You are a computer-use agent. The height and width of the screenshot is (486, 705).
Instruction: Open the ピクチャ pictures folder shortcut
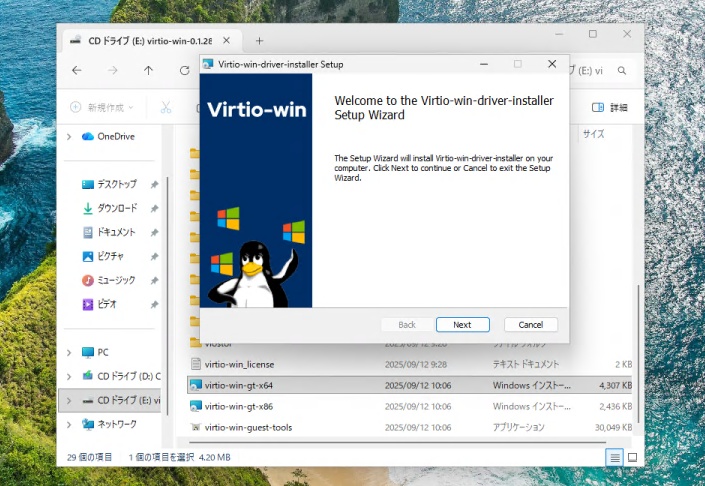click(110, 256)
